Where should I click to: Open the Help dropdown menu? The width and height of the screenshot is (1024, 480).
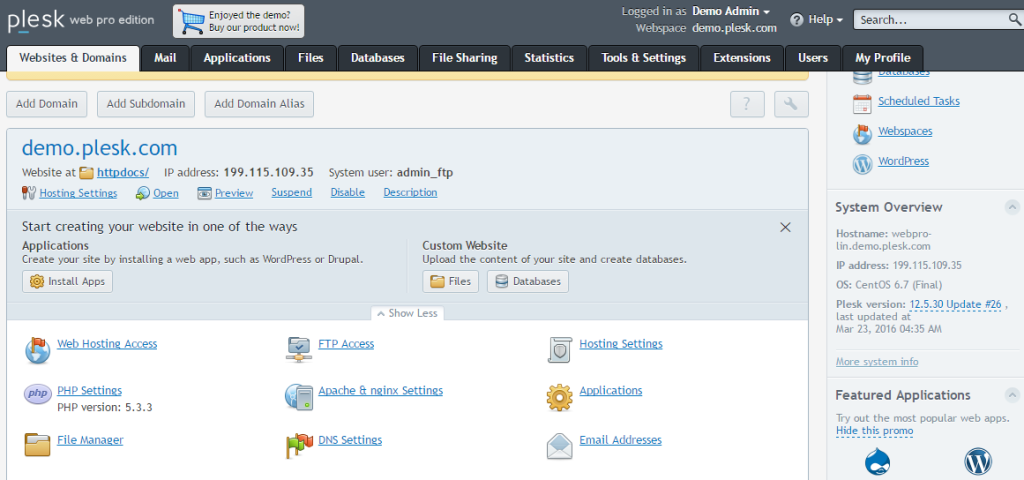(816, 20)
